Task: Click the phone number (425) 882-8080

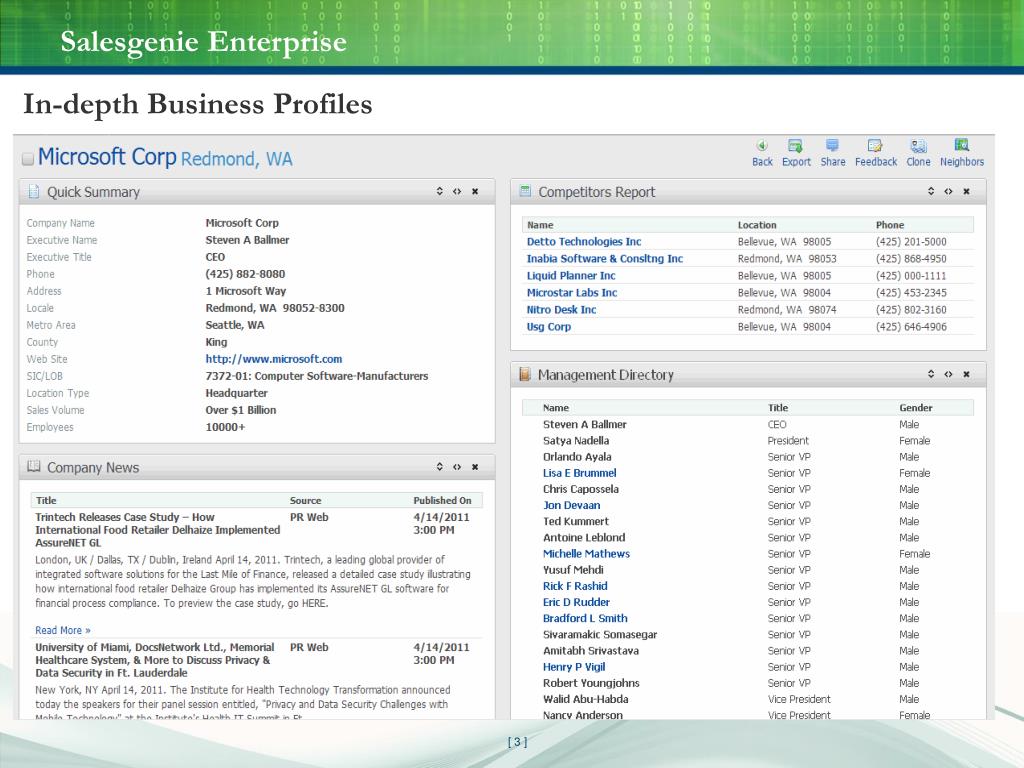Action: 245,274
